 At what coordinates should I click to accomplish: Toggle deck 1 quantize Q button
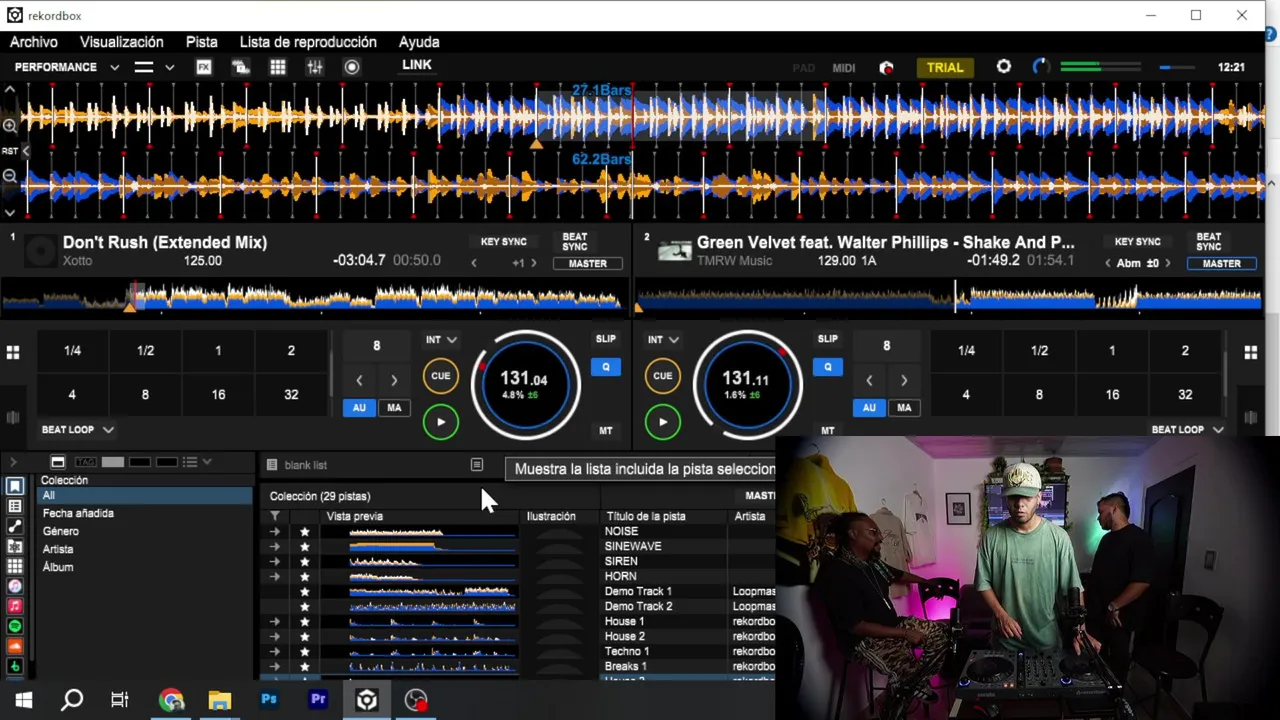pyautogui.click(x=606, y=367)
